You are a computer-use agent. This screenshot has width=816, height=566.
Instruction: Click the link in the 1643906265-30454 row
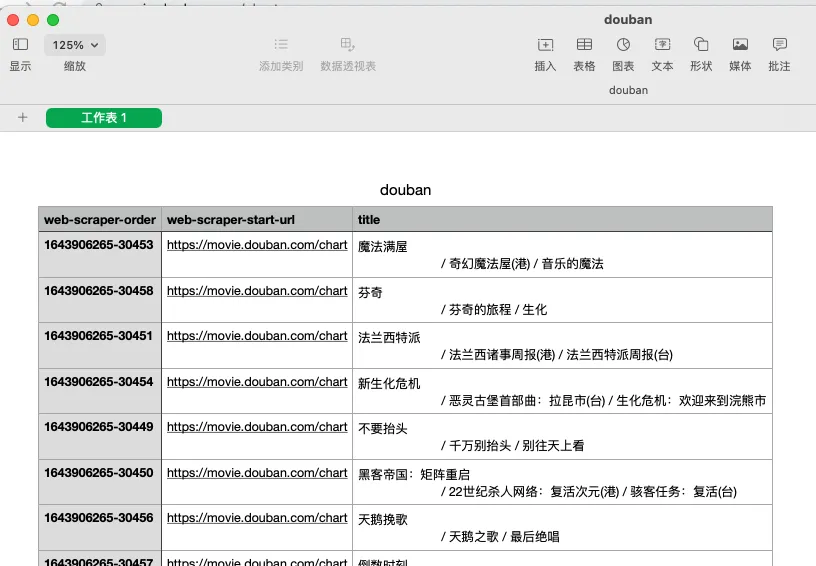tap(257, 382)
